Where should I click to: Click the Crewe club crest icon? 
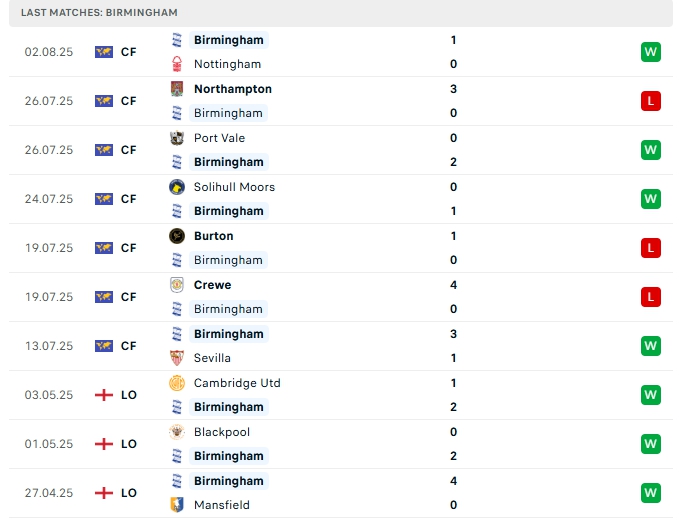coord(177,285)
